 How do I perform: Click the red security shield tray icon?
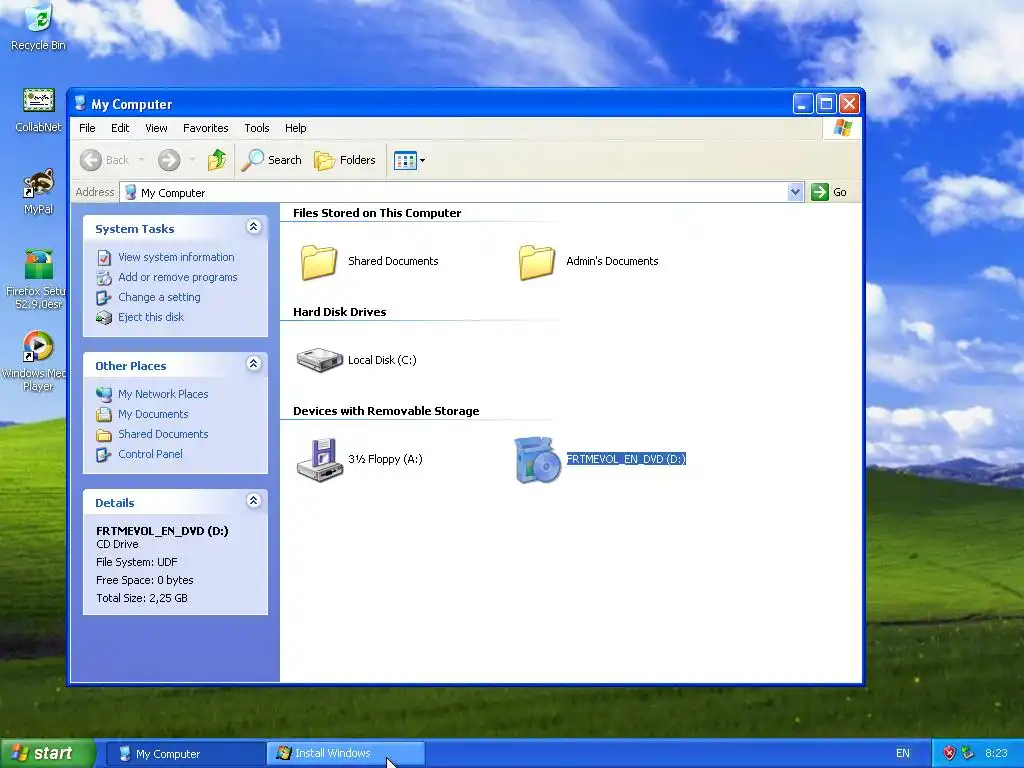point(950,754)
